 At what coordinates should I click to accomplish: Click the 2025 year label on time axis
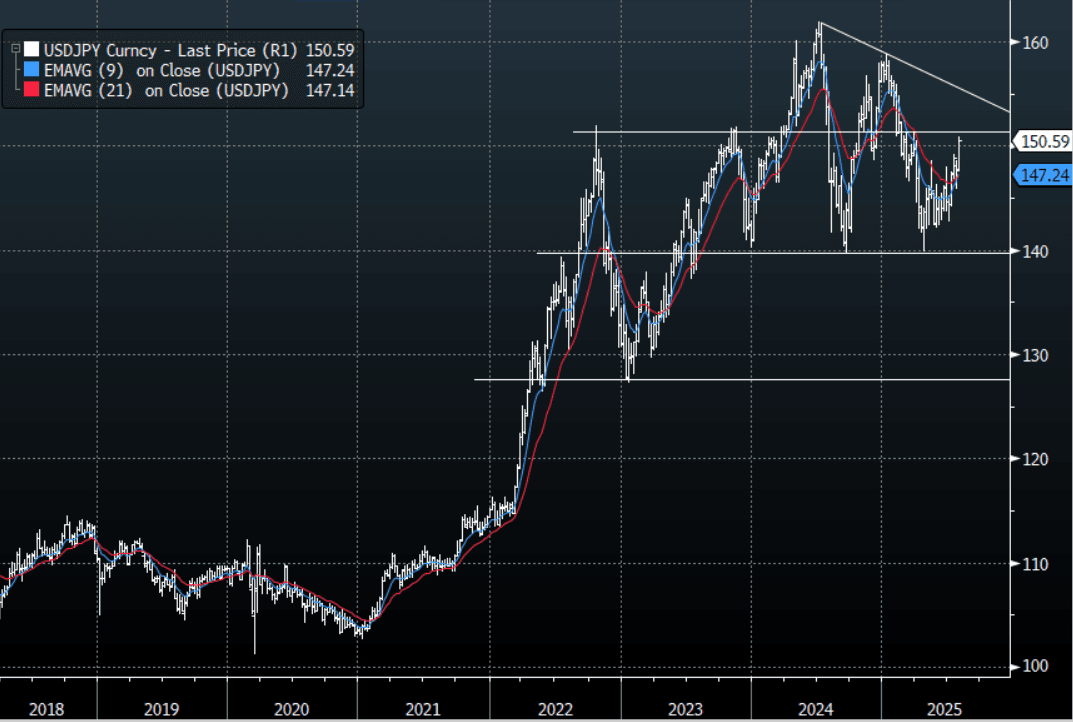coord(944,709)
